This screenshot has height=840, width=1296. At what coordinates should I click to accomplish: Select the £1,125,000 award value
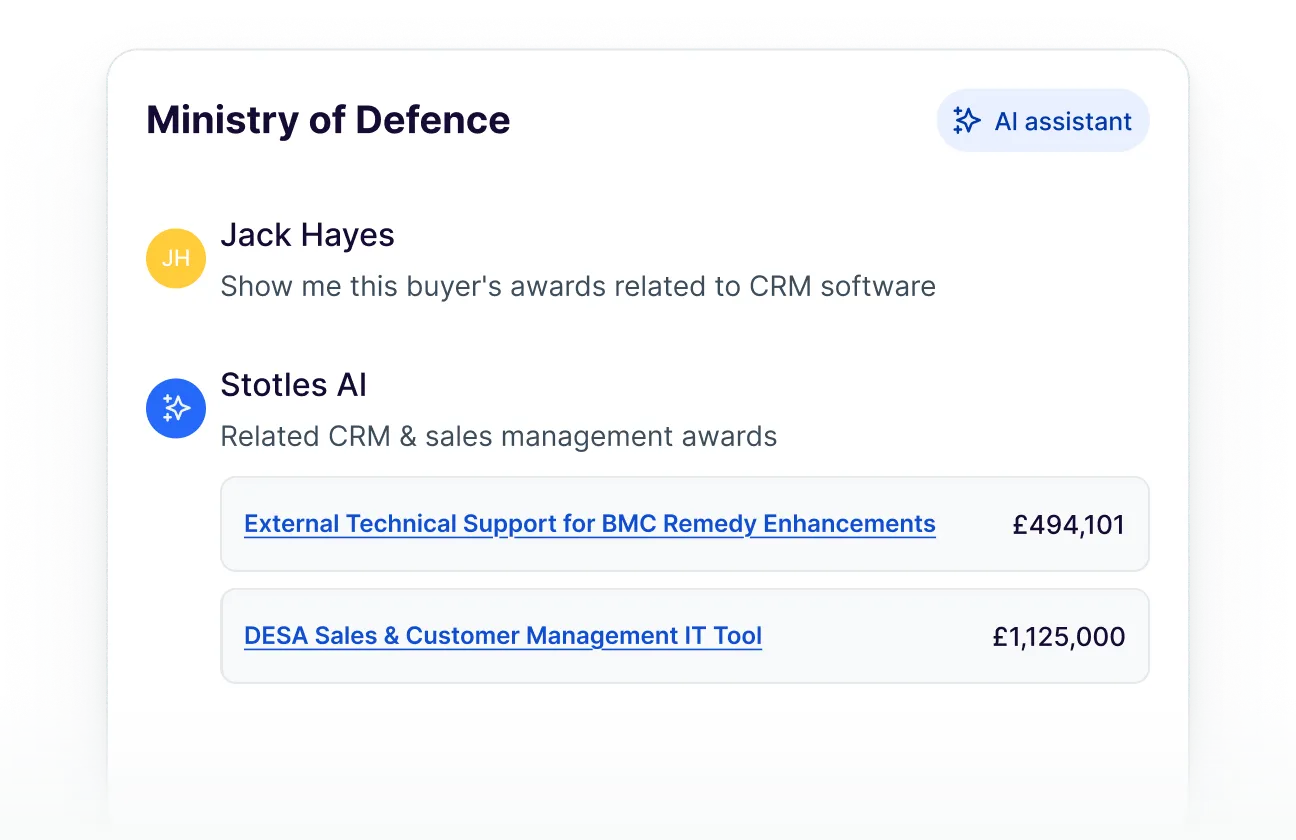1059,636
